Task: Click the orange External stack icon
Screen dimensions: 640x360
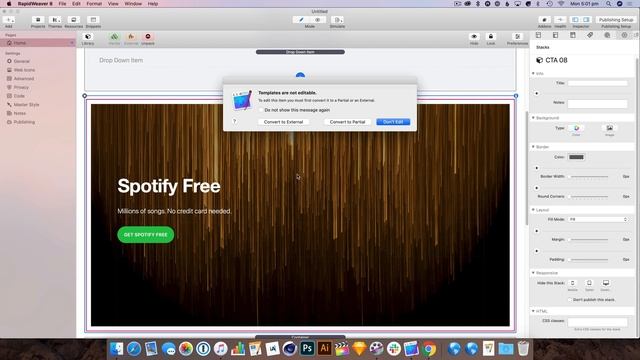Action: click(x=131, y=37)
